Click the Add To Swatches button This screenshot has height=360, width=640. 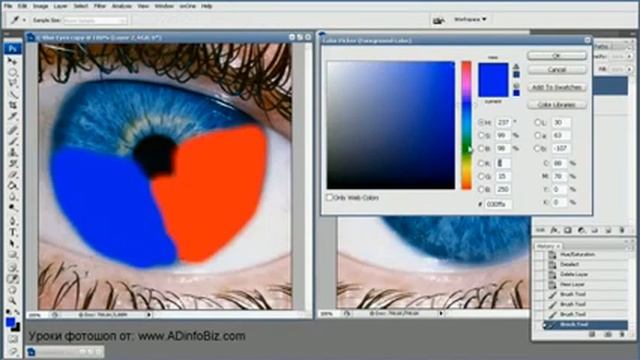point(557,87)
